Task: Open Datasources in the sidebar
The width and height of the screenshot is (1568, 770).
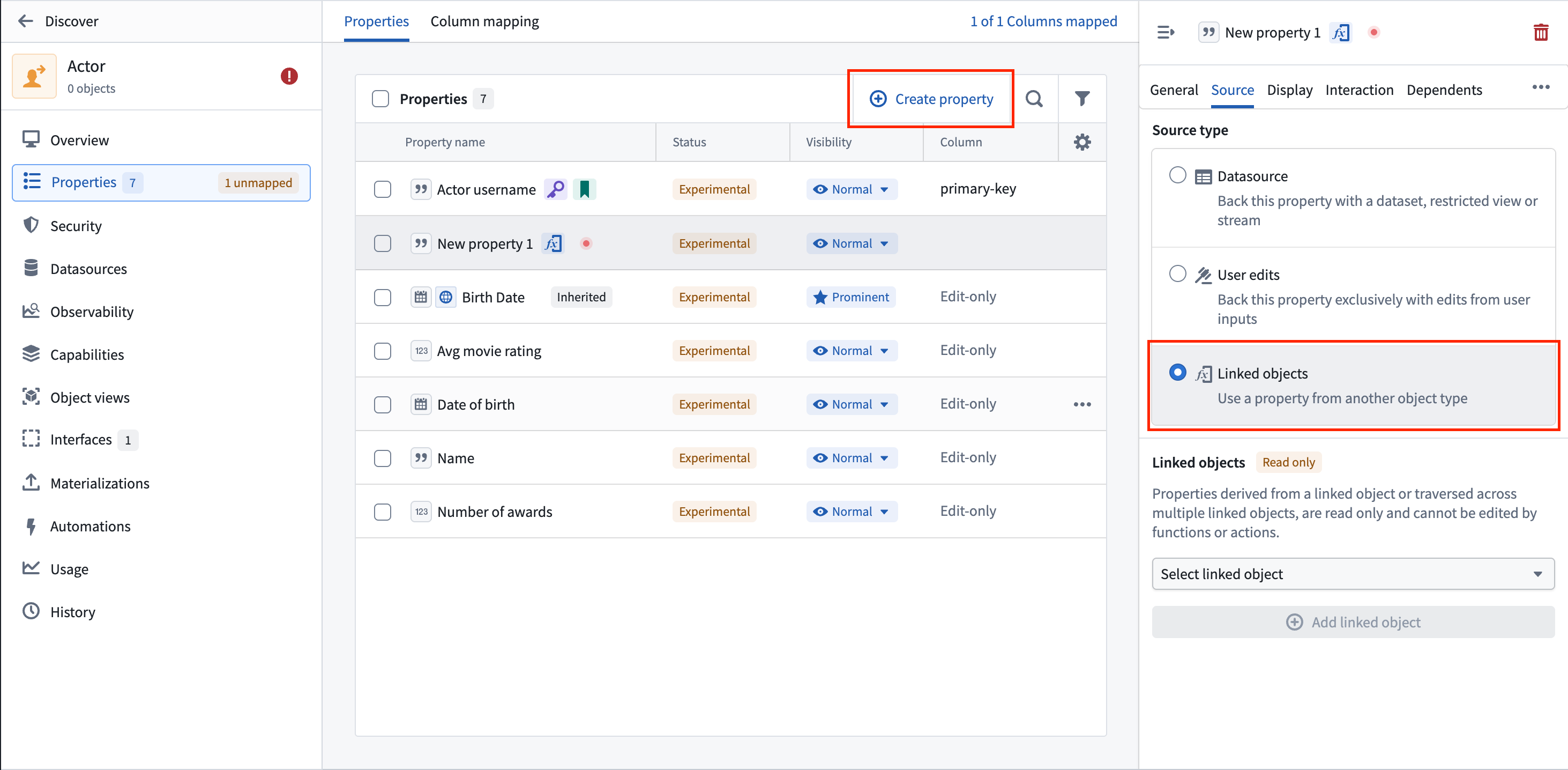Action: click(x=88, y=269)
